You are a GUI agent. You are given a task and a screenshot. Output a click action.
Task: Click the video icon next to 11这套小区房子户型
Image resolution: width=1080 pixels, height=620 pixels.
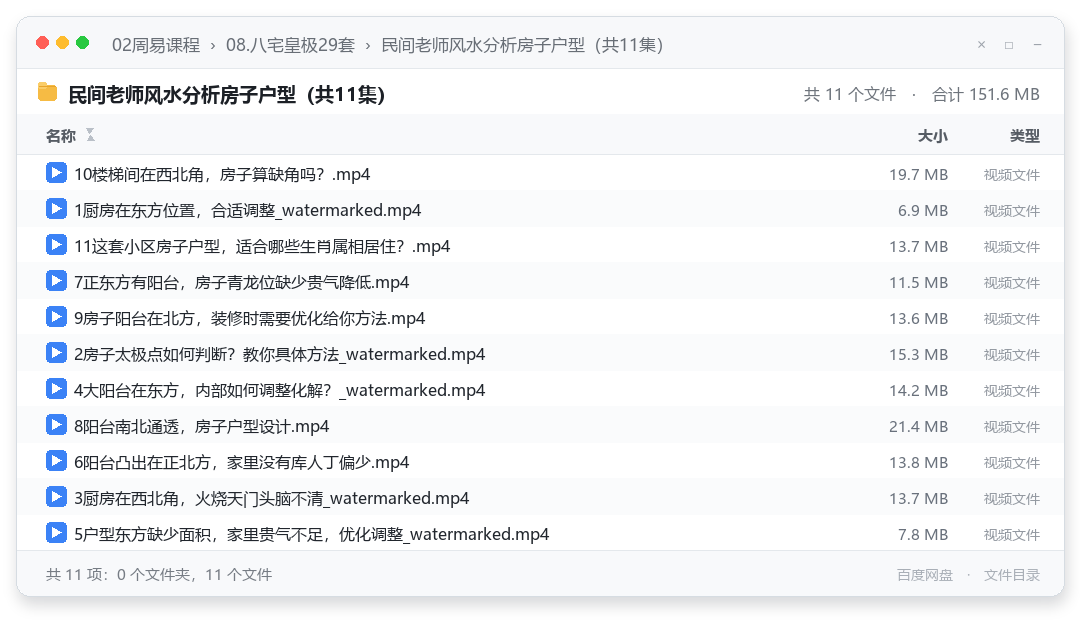(56, 245)
